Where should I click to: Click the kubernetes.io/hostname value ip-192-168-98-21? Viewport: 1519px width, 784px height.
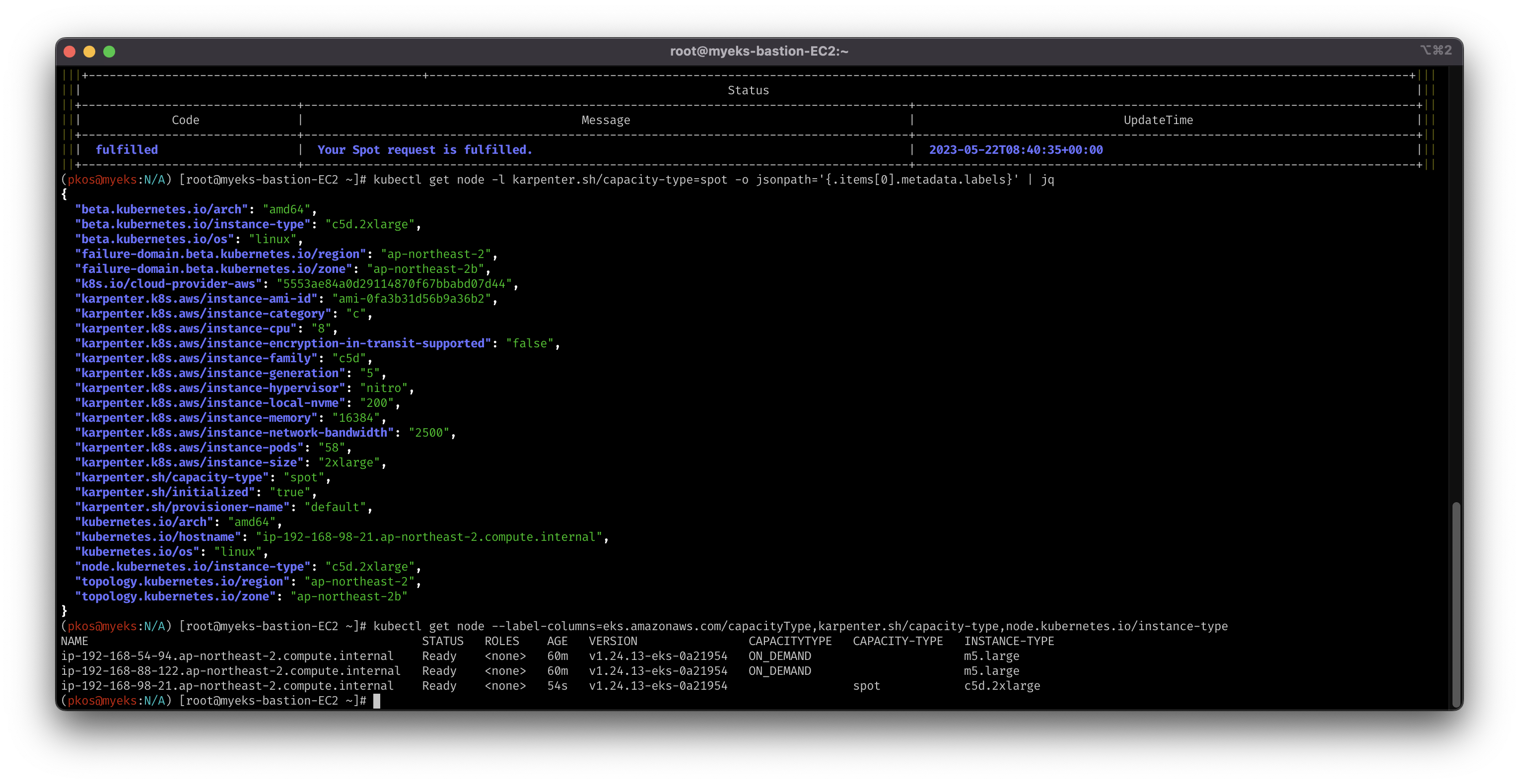tap(429, 536)
